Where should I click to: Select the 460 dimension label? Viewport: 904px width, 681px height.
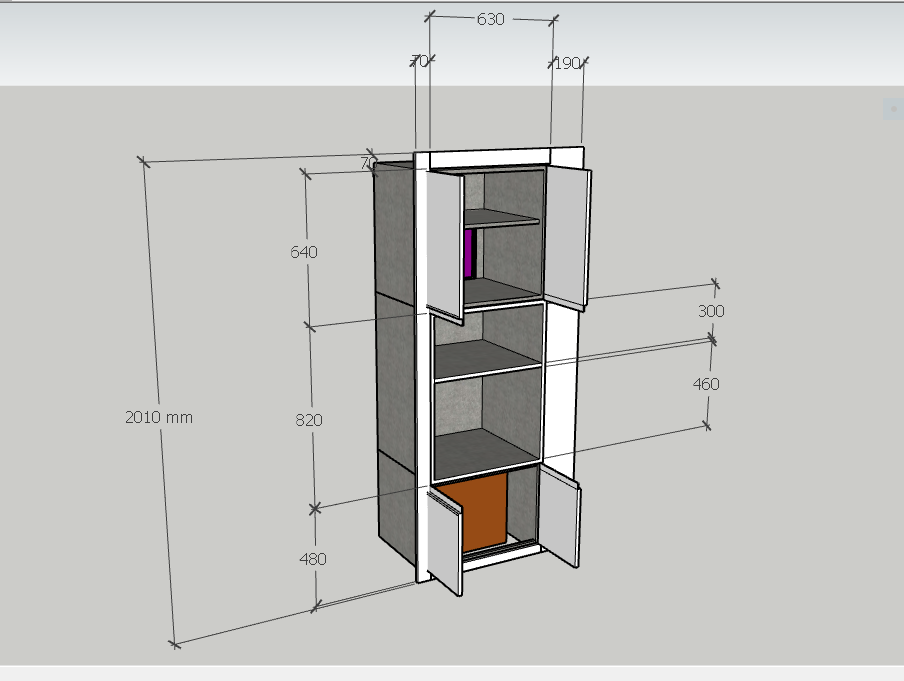[706, 384]
